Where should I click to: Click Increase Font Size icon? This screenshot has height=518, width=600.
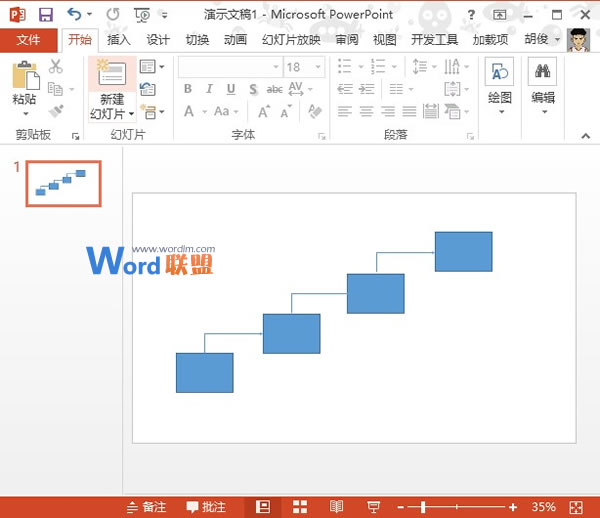(x=264, y=111)
